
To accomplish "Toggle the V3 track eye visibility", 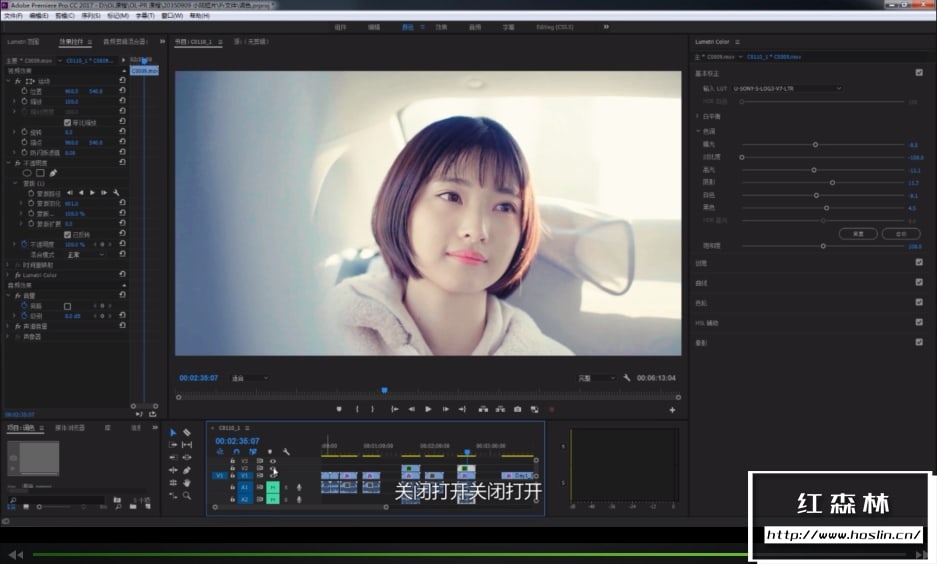I will tap(272, 461).
